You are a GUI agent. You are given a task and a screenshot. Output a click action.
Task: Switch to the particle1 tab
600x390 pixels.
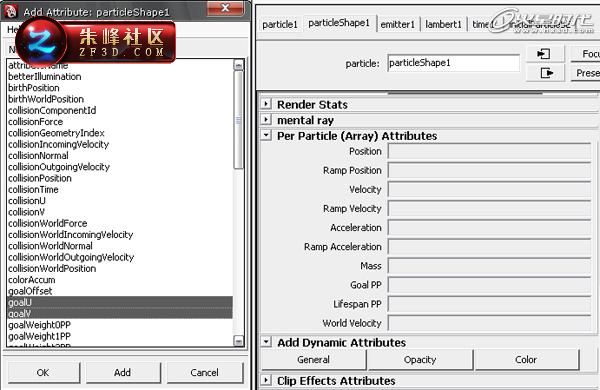280,24
